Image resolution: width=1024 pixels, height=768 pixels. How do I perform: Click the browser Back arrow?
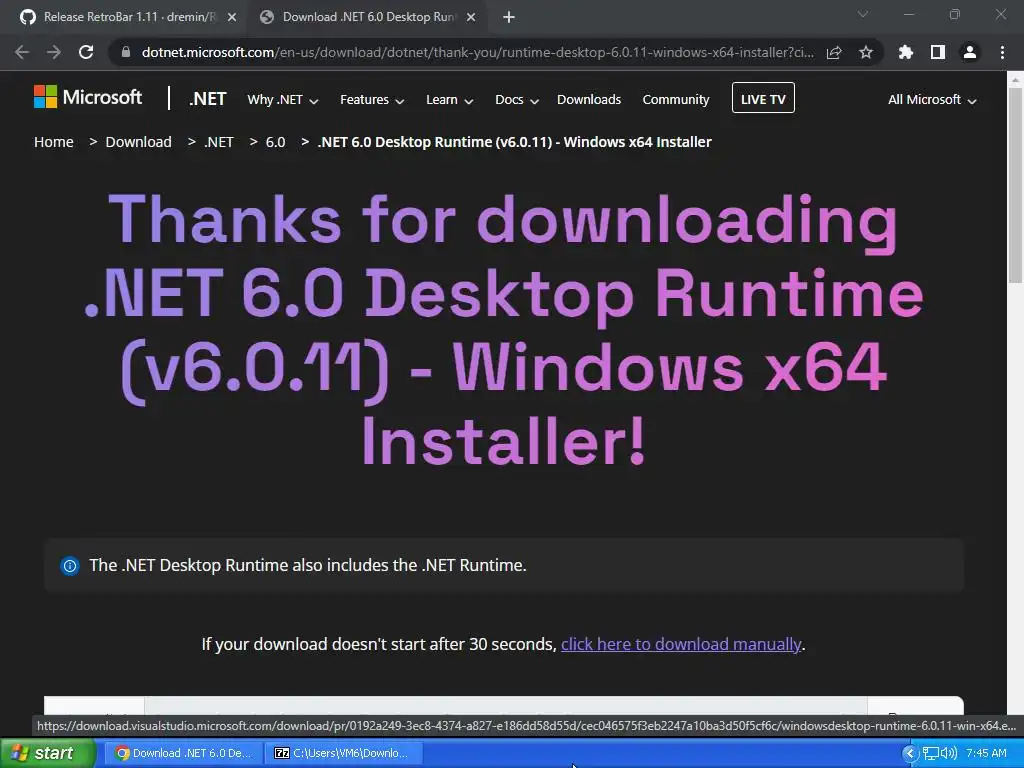click(x=22, y=52)
